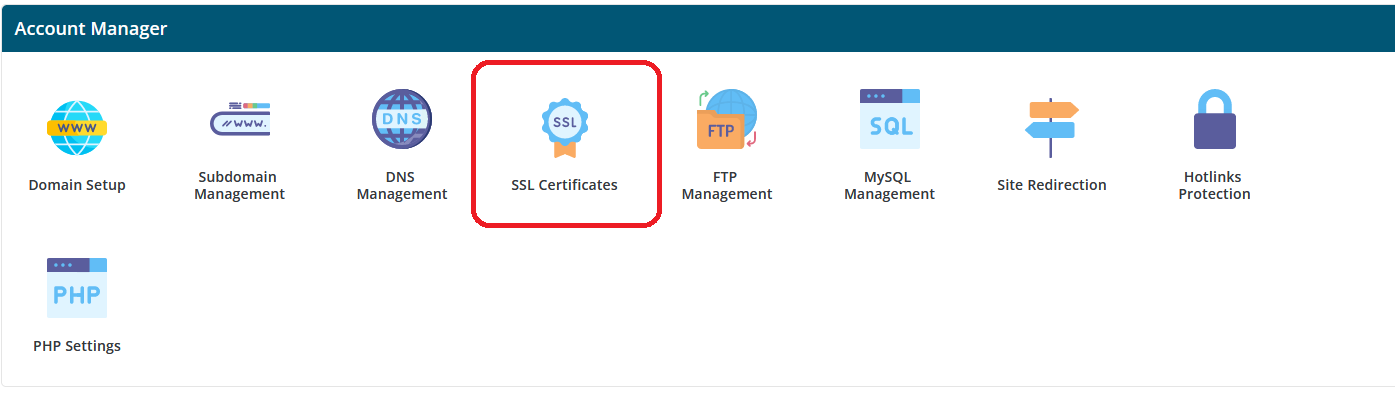Click the SSL badge ribbon icon

(565, 127)
